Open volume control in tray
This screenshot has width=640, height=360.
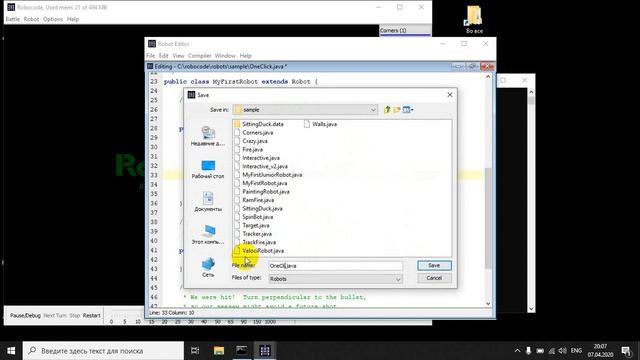562,351
